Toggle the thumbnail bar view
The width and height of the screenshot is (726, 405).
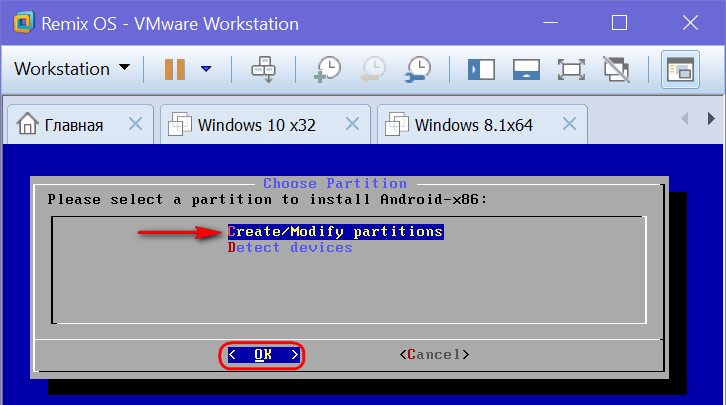coord(526,70)
